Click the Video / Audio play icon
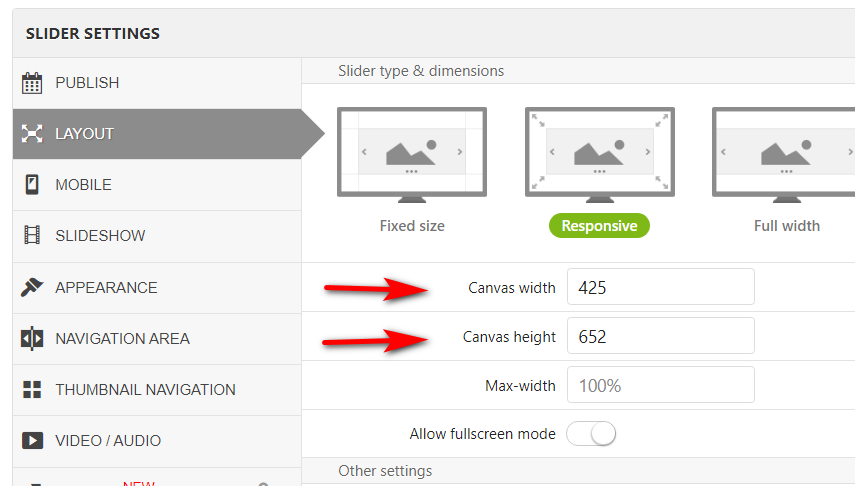855x486 pixels. pyautogui.click(x=32, y=441)
